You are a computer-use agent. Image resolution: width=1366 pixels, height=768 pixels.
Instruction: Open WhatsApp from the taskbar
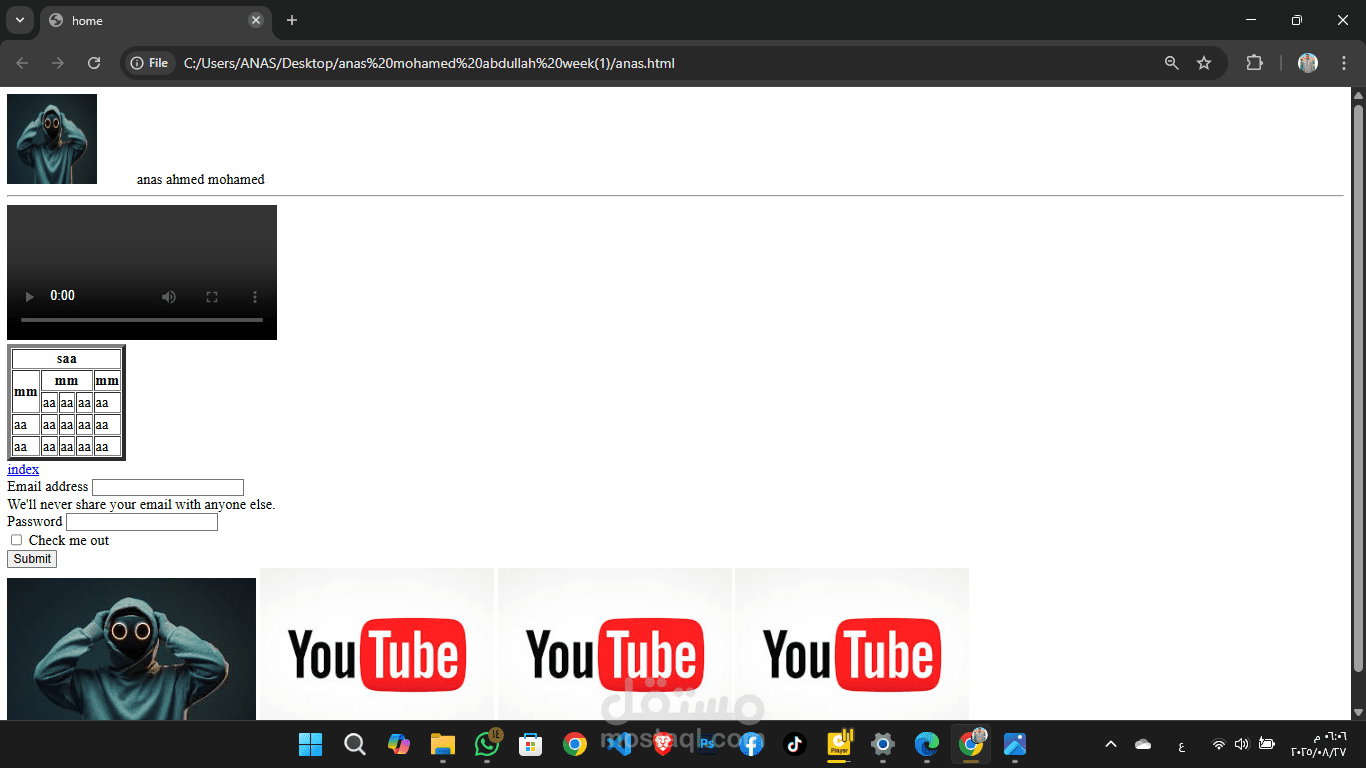(487, 744)
